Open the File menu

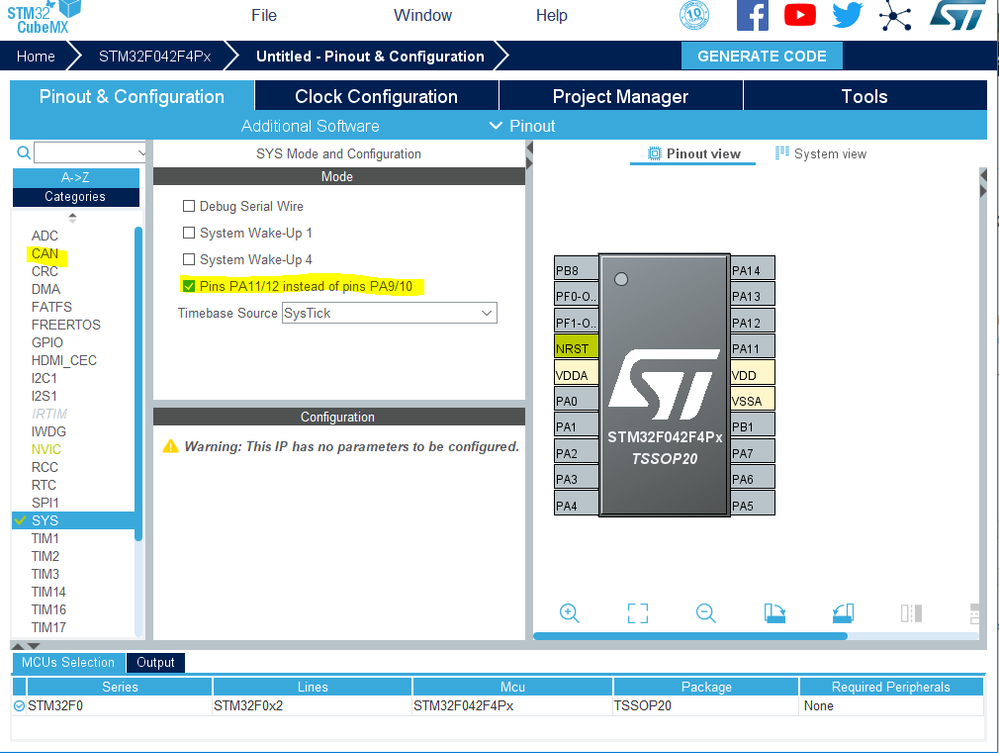point(264,15)
